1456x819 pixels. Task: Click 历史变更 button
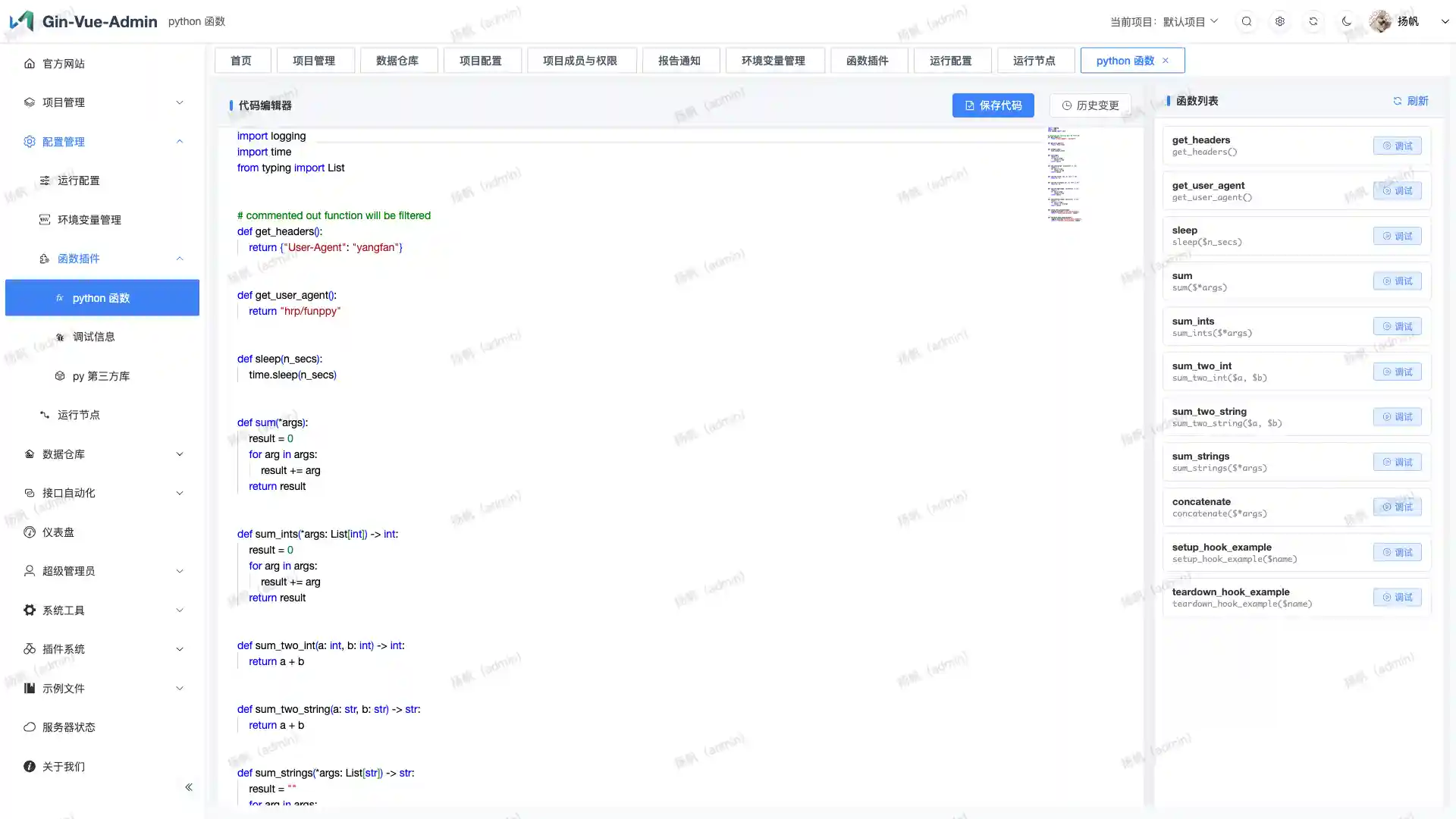tap(1090, 105)
